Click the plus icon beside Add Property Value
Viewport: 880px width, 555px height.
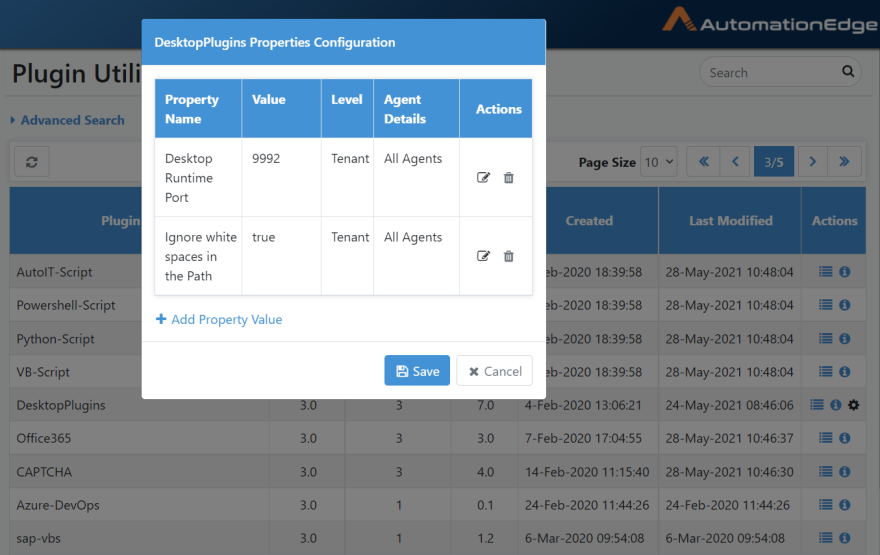coord(161,319)
